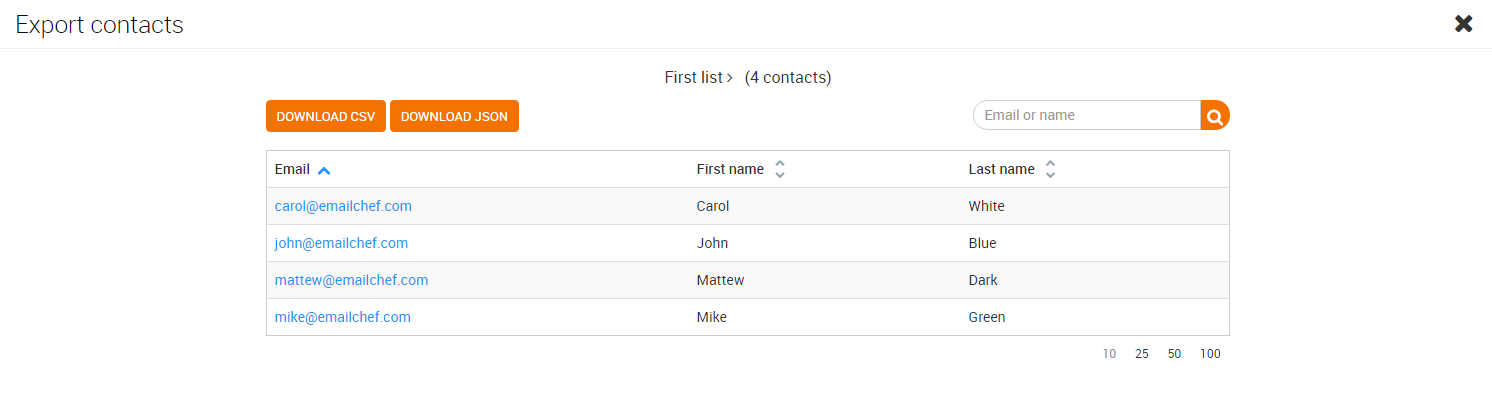Show 10 contacts per page
This screenshot has height=408, width=1492.
tap(1110, 354)
